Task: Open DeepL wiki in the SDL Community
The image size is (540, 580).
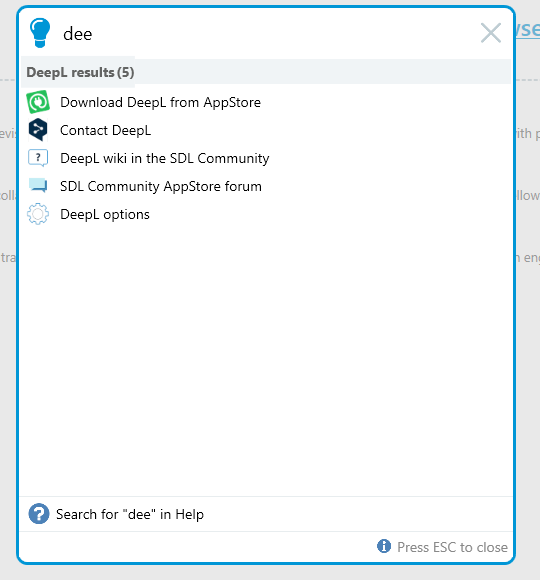Action: coord(265,158)
